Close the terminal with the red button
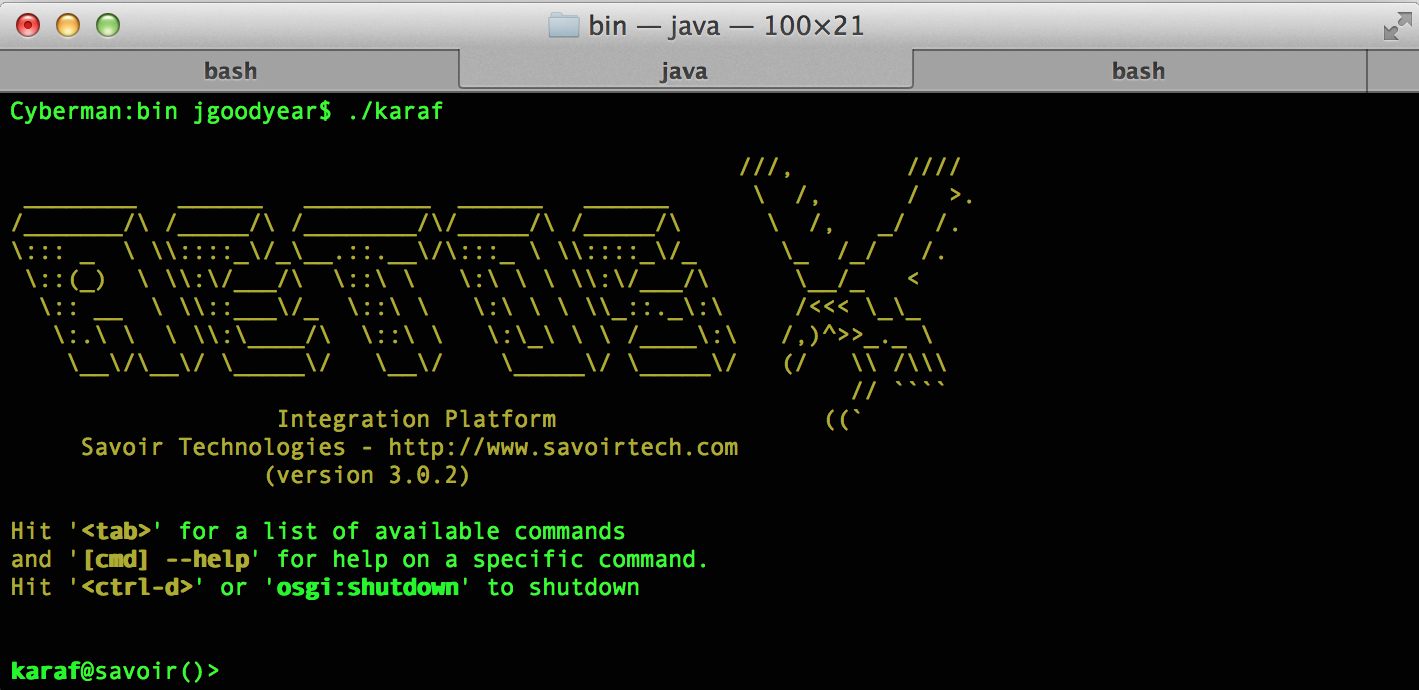The height and width of the screenshot is (690, 1419). click(x=28, y=25)
